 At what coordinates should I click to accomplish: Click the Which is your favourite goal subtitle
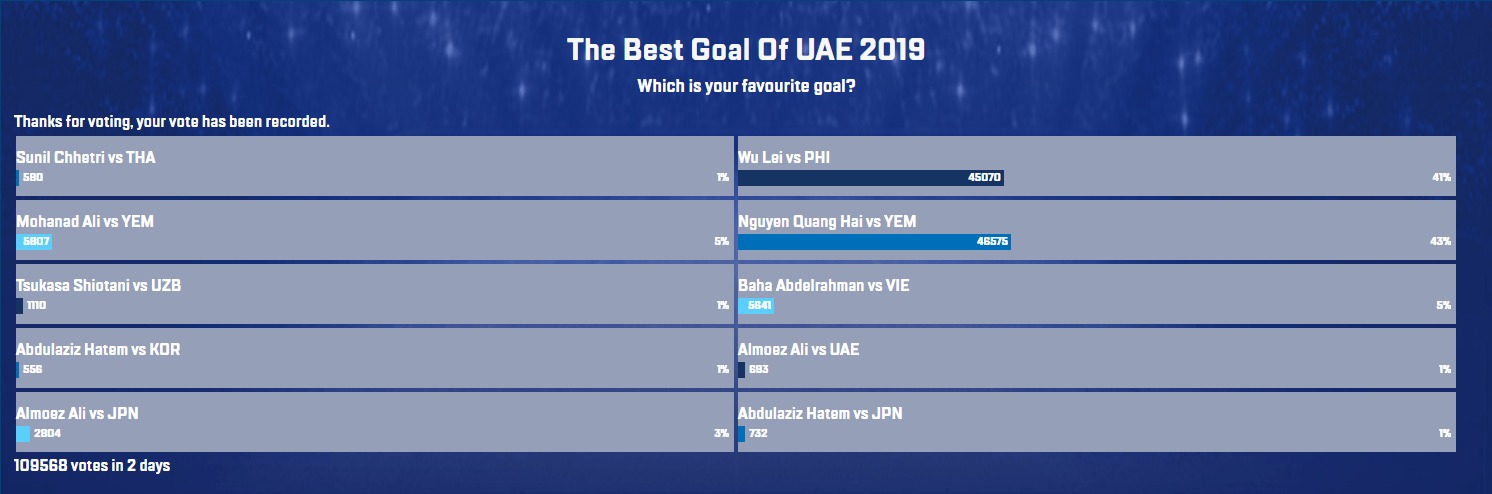click(746, 87)
